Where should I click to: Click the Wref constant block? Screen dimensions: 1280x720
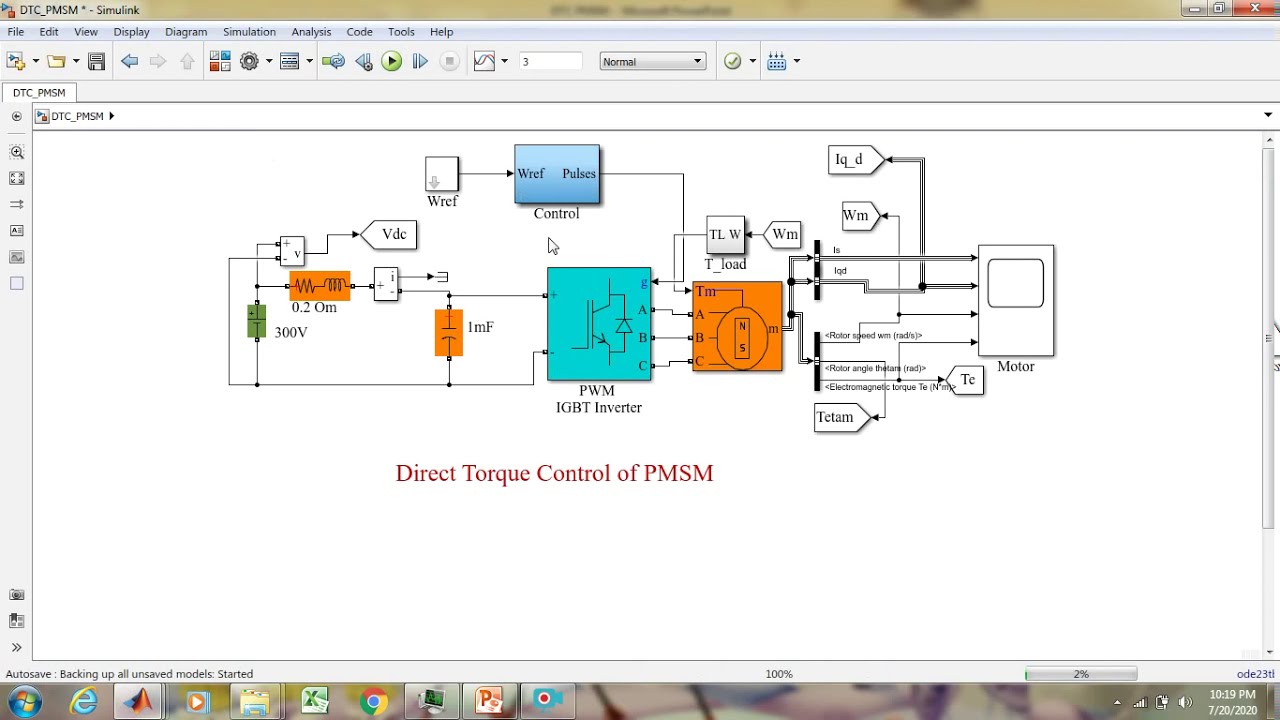pos(441,174)
